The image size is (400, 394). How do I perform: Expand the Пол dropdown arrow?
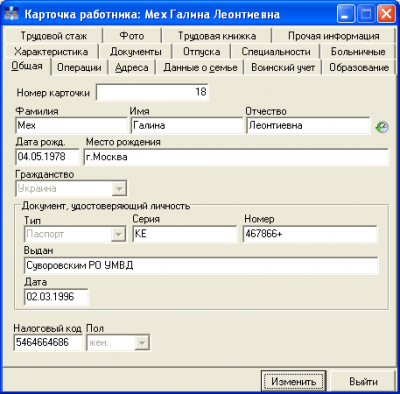(x=142, y=343)
